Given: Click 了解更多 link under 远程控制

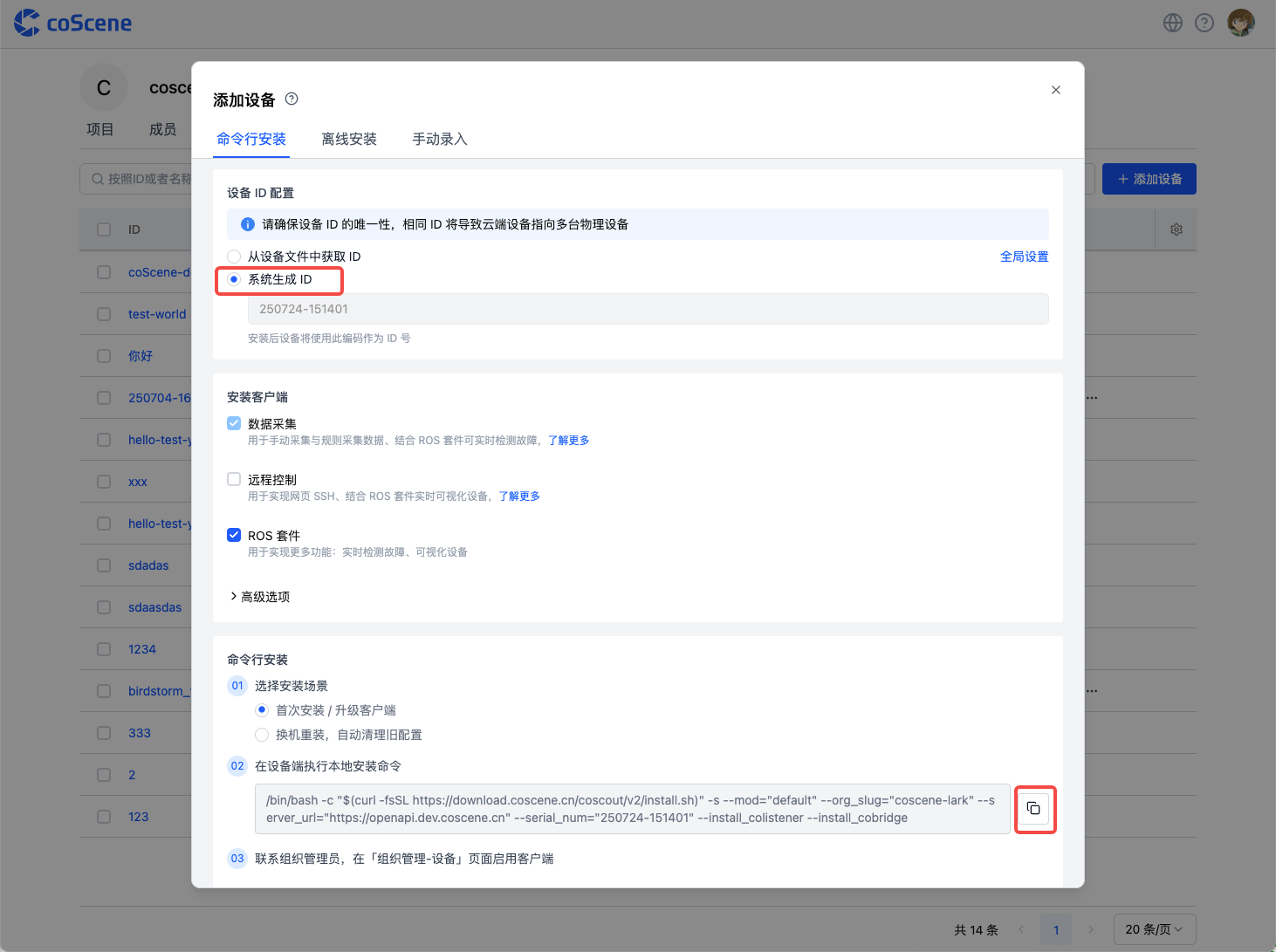Looking at the screenshot, I should pyautogui.click(x=519, y=497).
